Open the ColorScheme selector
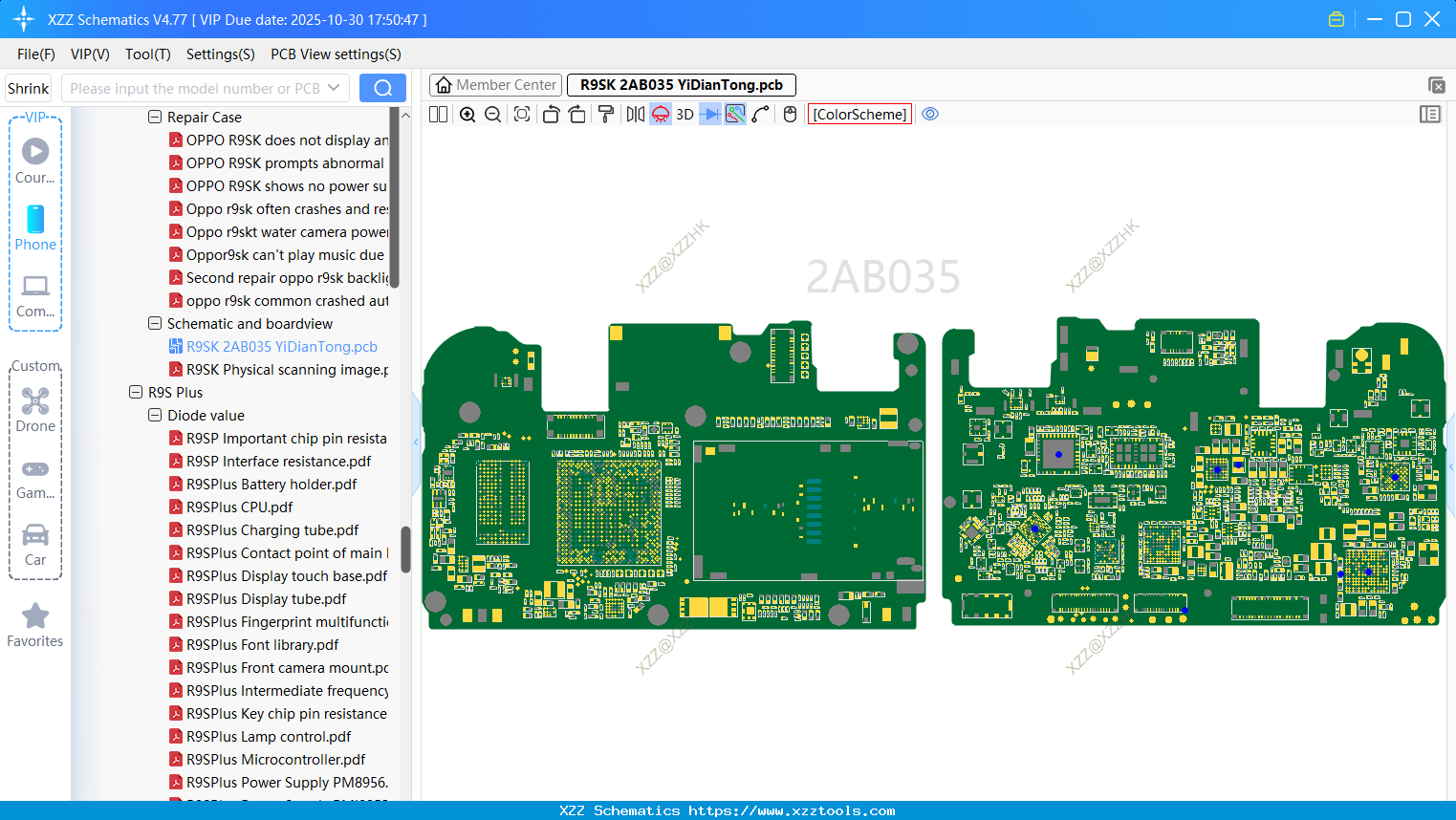The height and width of the screenshot is (820, 1456). pos(858,114)
